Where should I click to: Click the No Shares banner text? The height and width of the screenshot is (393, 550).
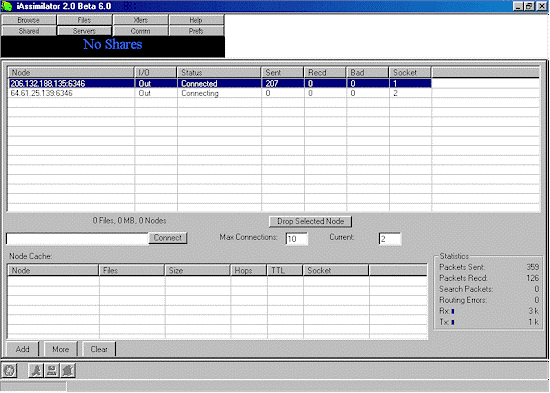(113, 45)
